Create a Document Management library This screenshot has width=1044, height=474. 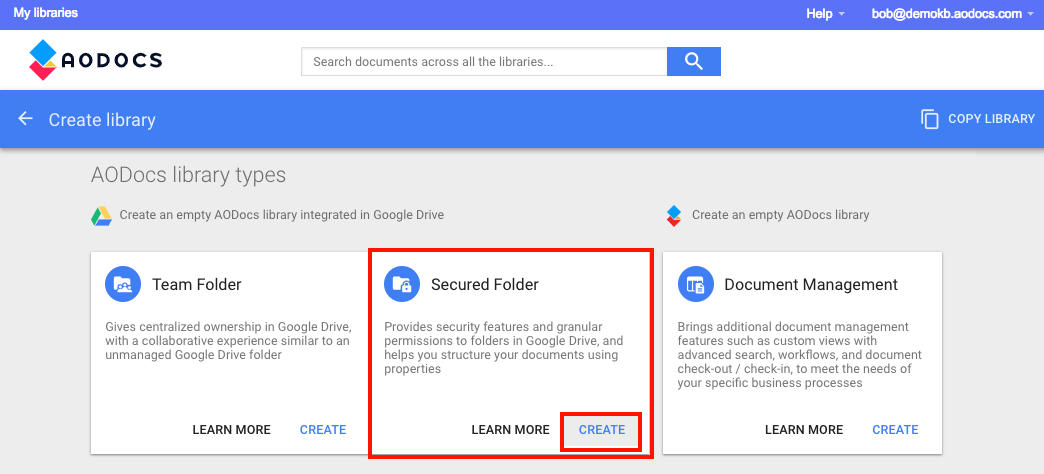pos(896,430)
